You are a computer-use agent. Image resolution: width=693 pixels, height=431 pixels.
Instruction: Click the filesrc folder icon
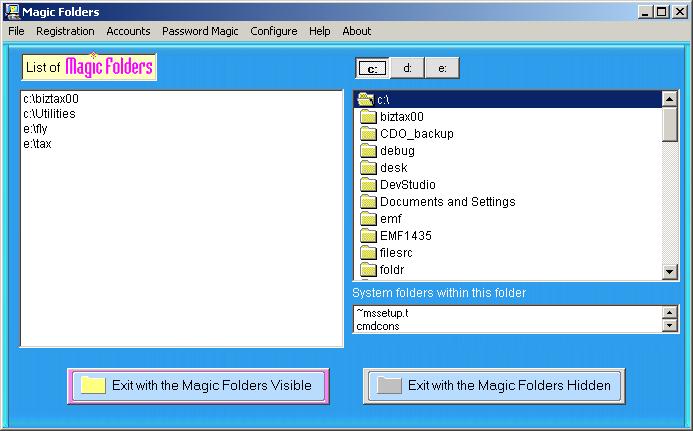368,253
